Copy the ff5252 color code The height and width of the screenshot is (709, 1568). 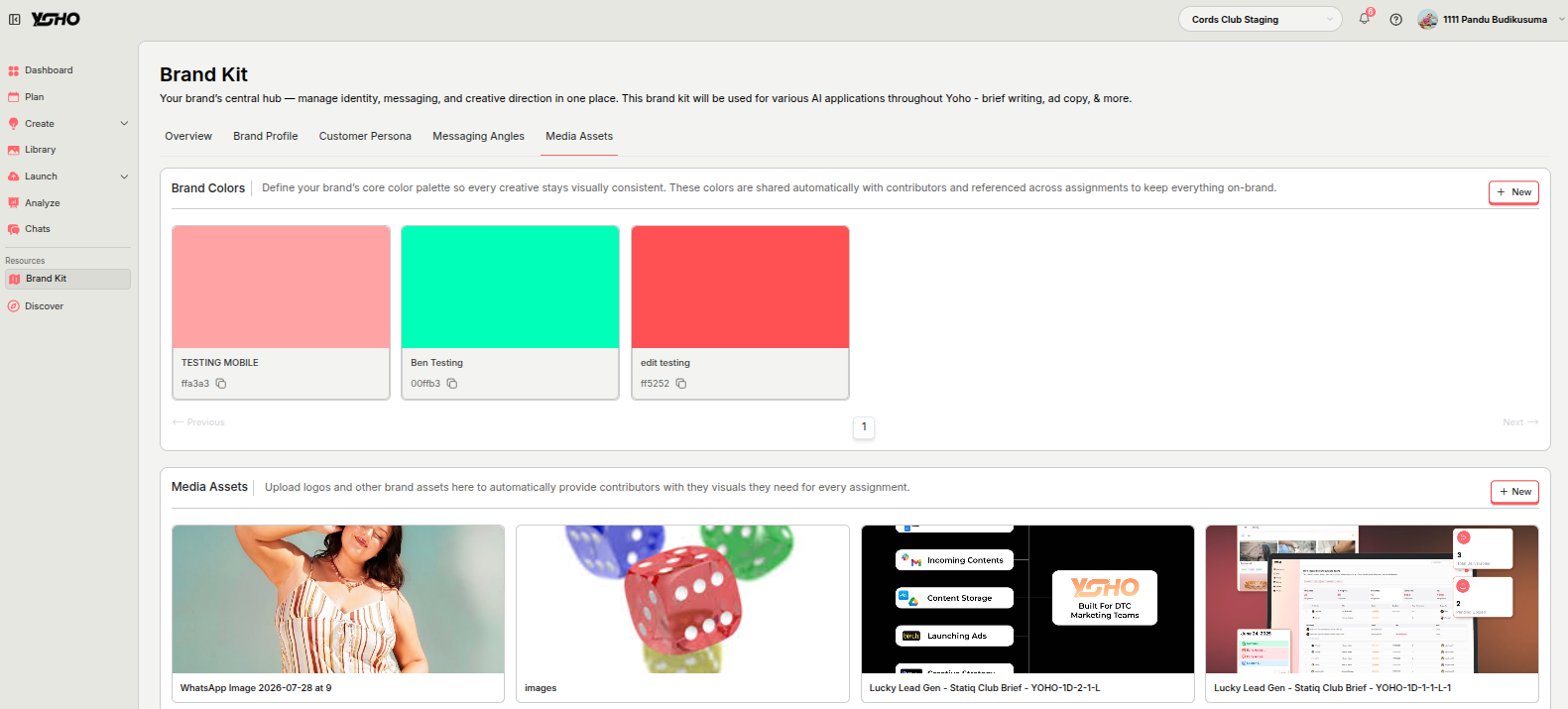point(681,384)
